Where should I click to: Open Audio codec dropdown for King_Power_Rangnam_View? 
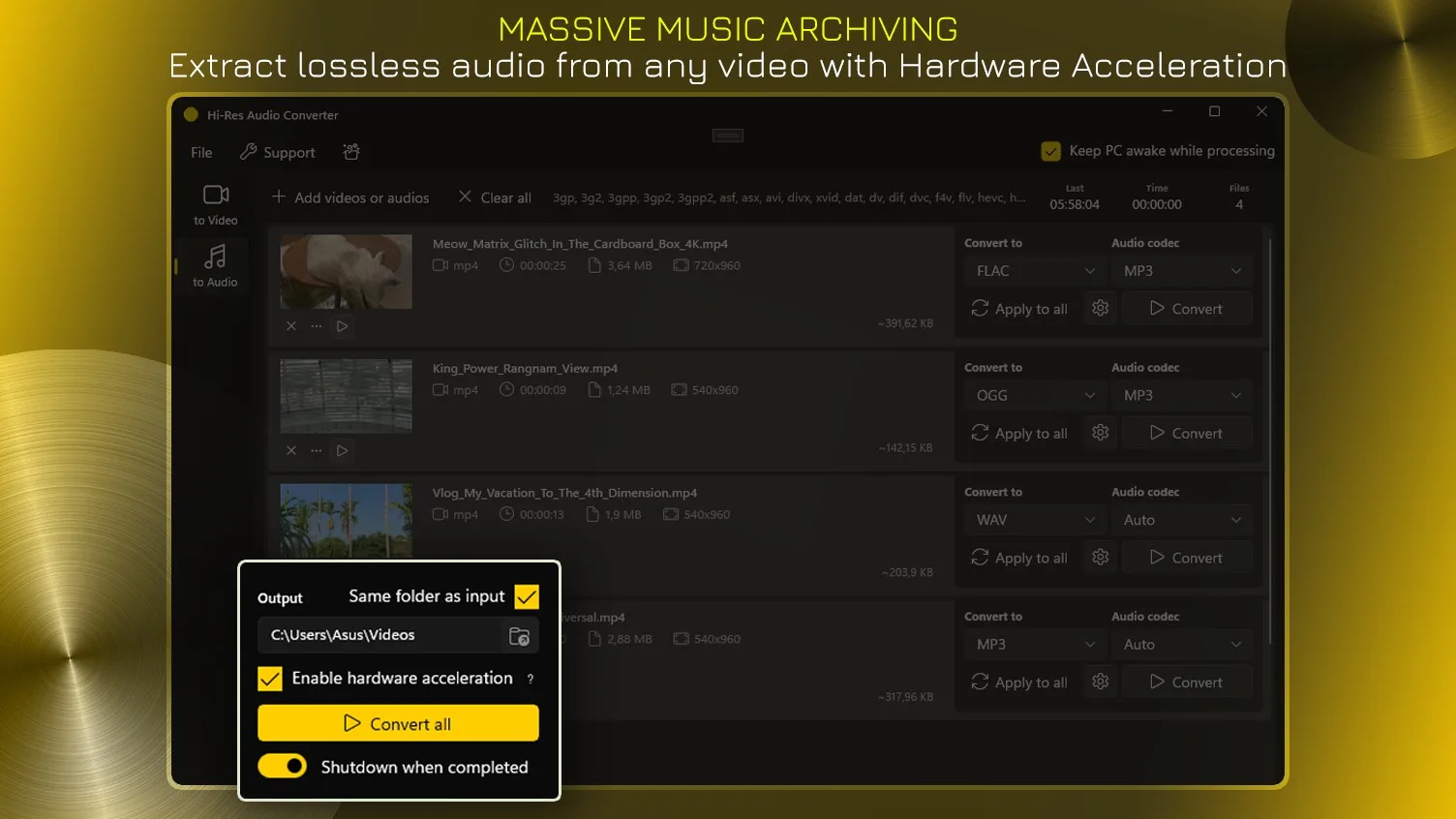tap(1182, 395)
